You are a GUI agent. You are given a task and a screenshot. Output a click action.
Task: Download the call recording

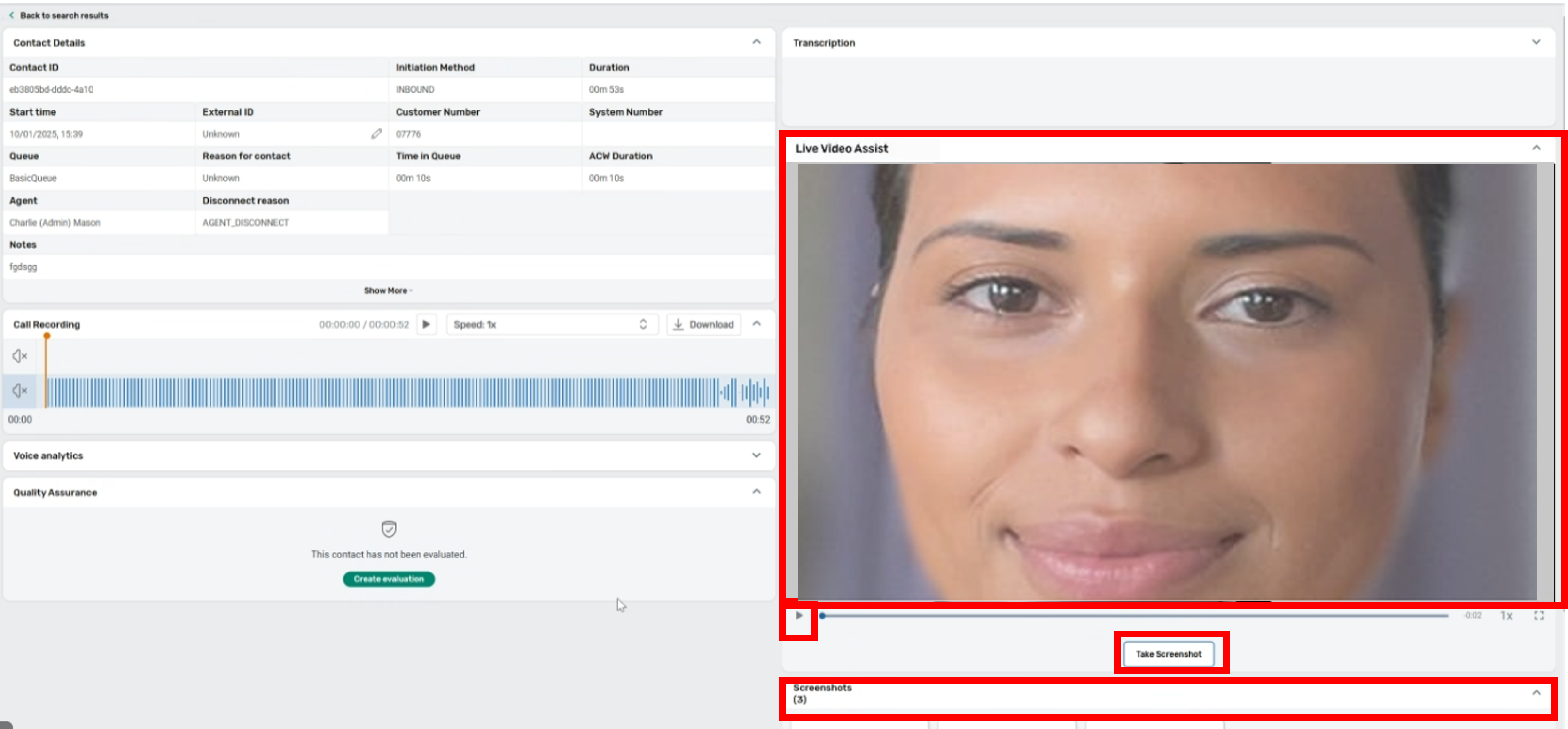(x=703, y=325)
